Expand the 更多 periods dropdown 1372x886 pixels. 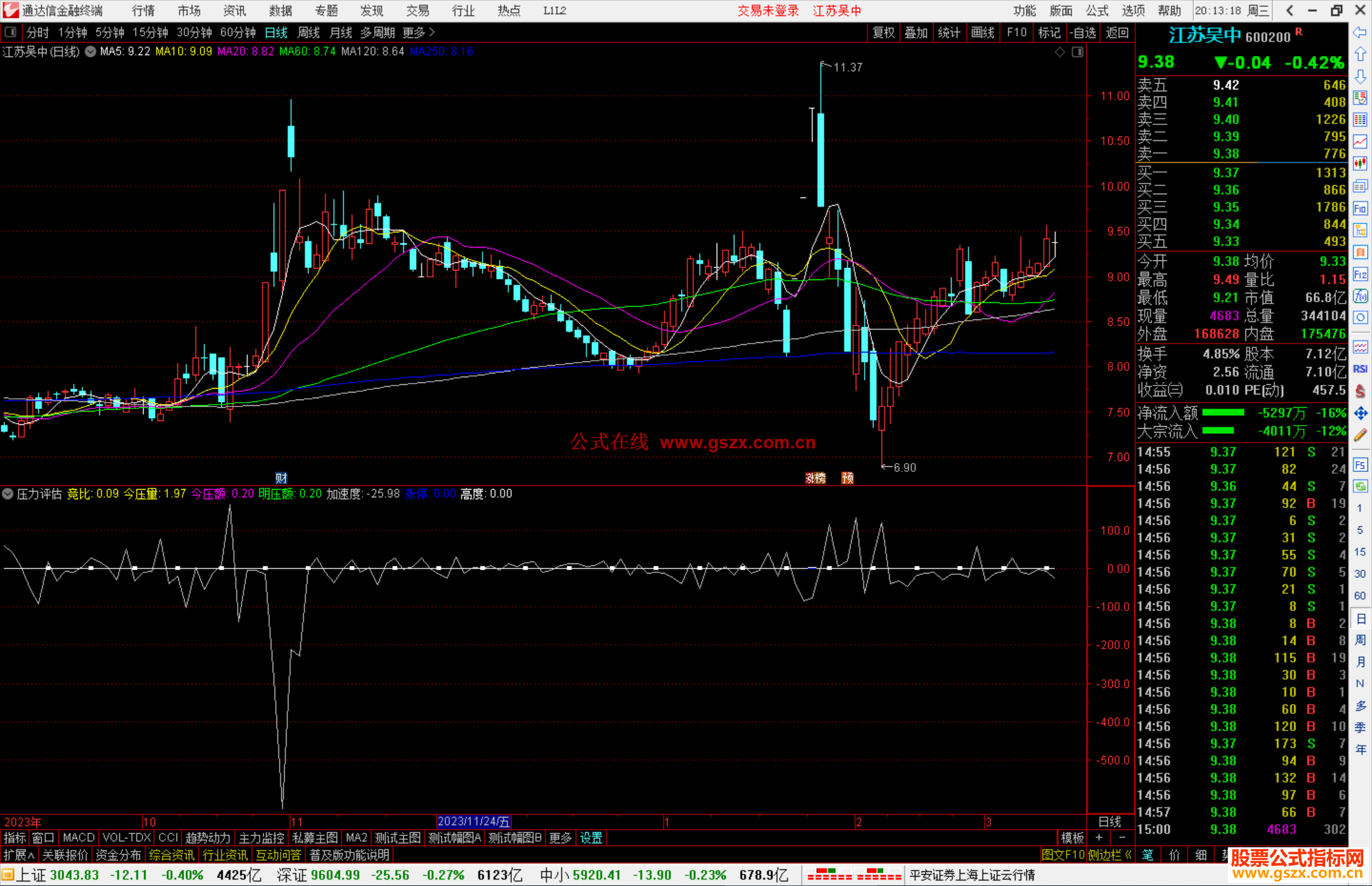(x=419, y=32)
